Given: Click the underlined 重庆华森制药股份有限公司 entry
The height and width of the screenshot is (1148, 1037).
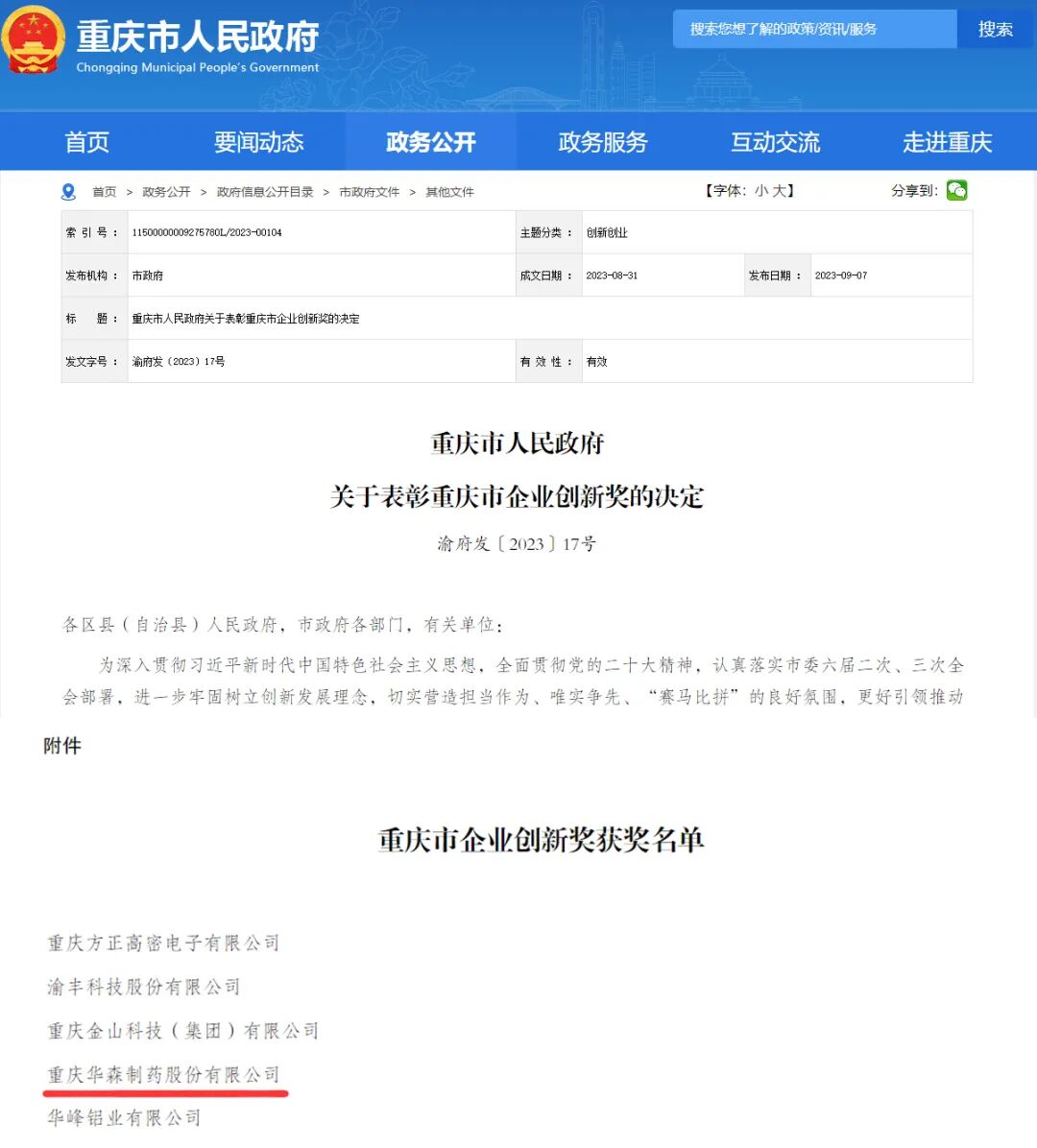Looking at the screenshot, I should pos(161,1075).
